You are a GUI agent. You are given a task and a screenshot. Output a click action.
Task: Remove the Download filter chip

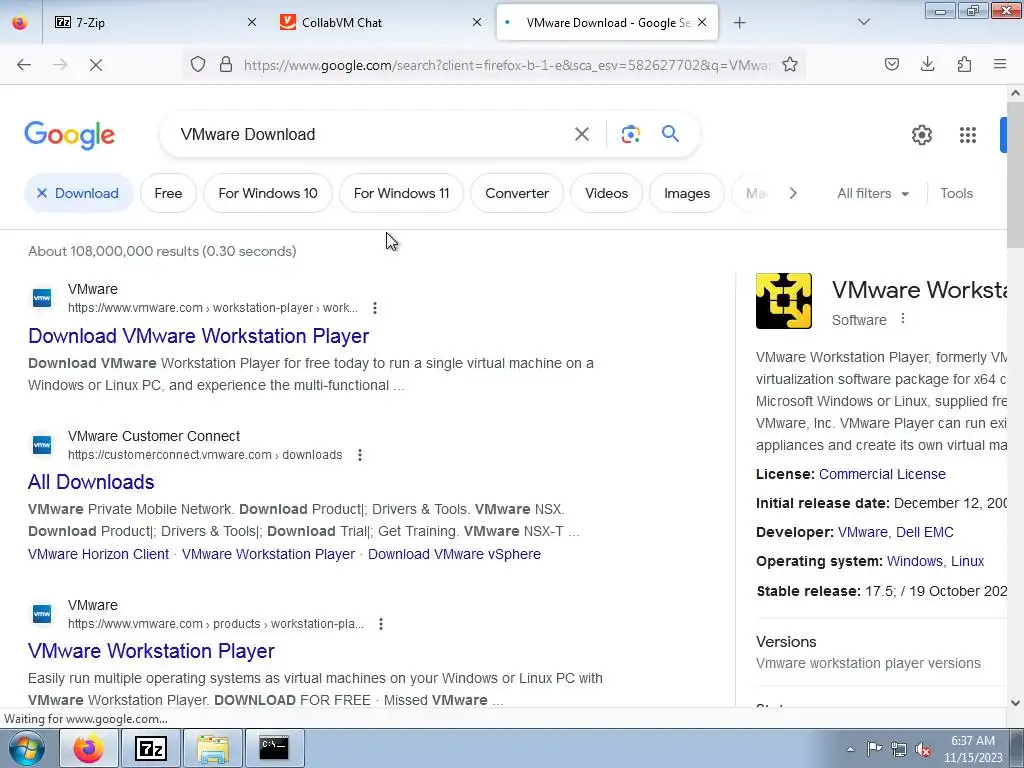(78, 193)
